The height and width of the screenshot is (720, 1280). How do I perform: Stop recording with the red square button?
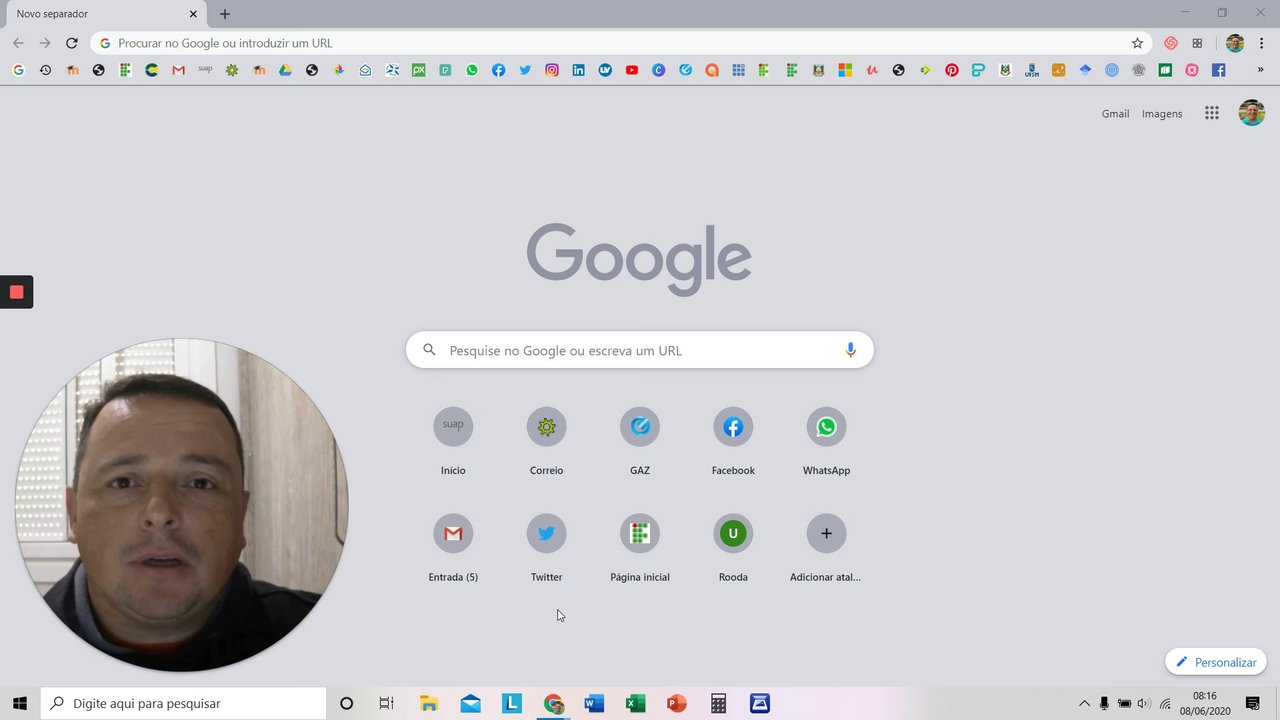(16, 292)
